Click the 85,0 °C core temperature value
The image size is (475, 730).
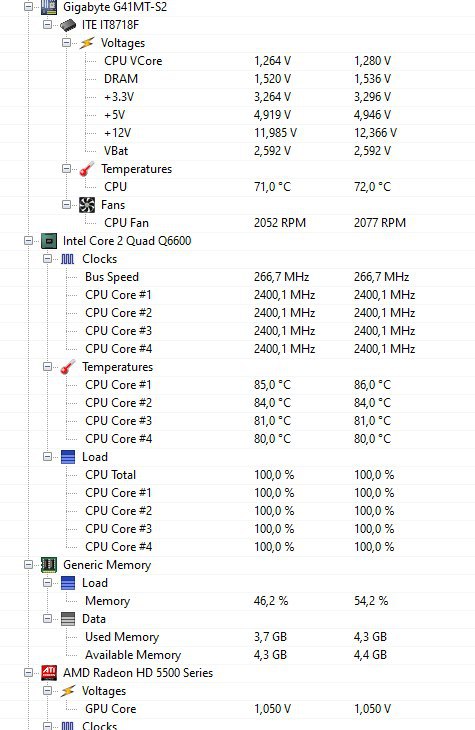click(x=272, y=385)
